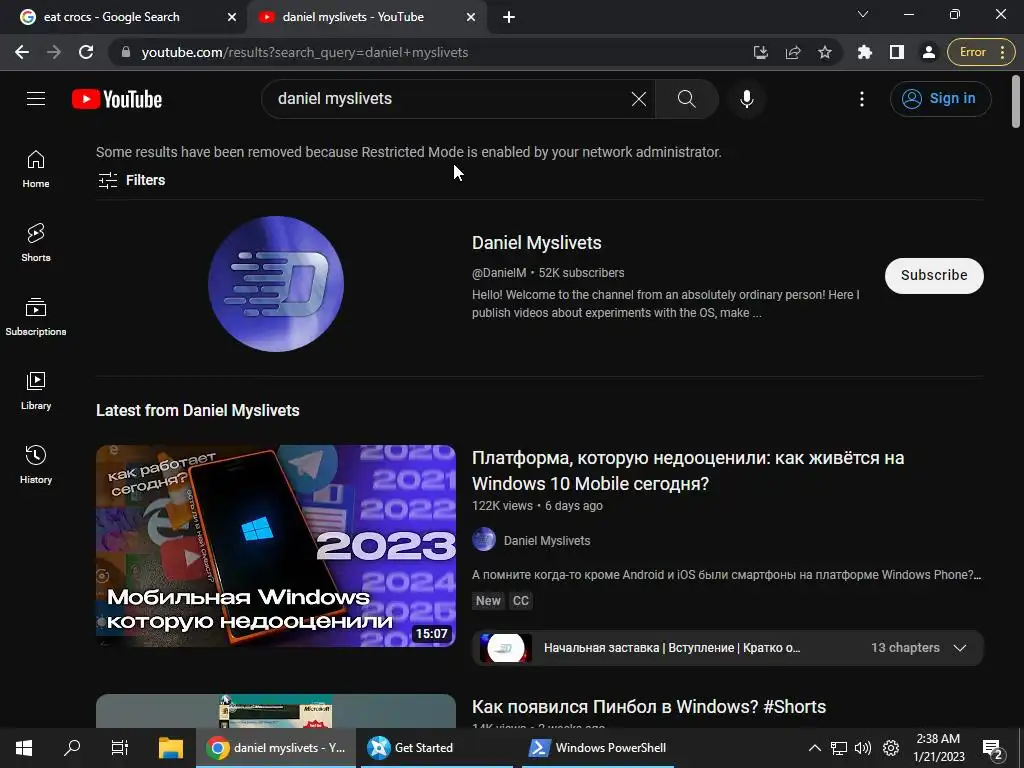Click Sign in button
1024x768 pixels.
tap(940, 99)
